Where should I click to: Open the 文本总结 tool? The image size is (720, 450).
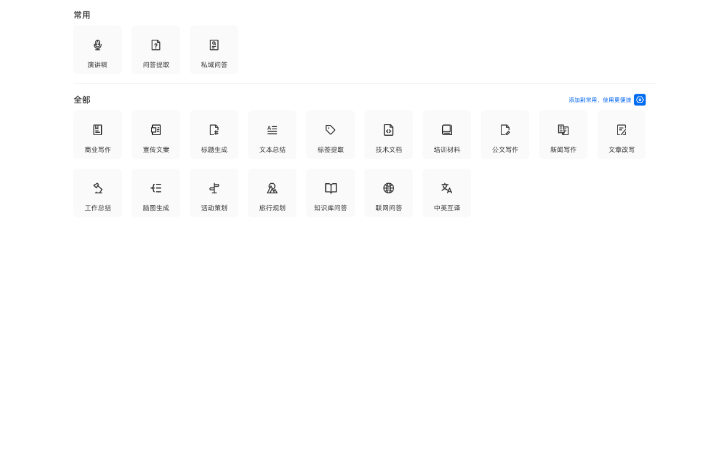pos(272,135)
